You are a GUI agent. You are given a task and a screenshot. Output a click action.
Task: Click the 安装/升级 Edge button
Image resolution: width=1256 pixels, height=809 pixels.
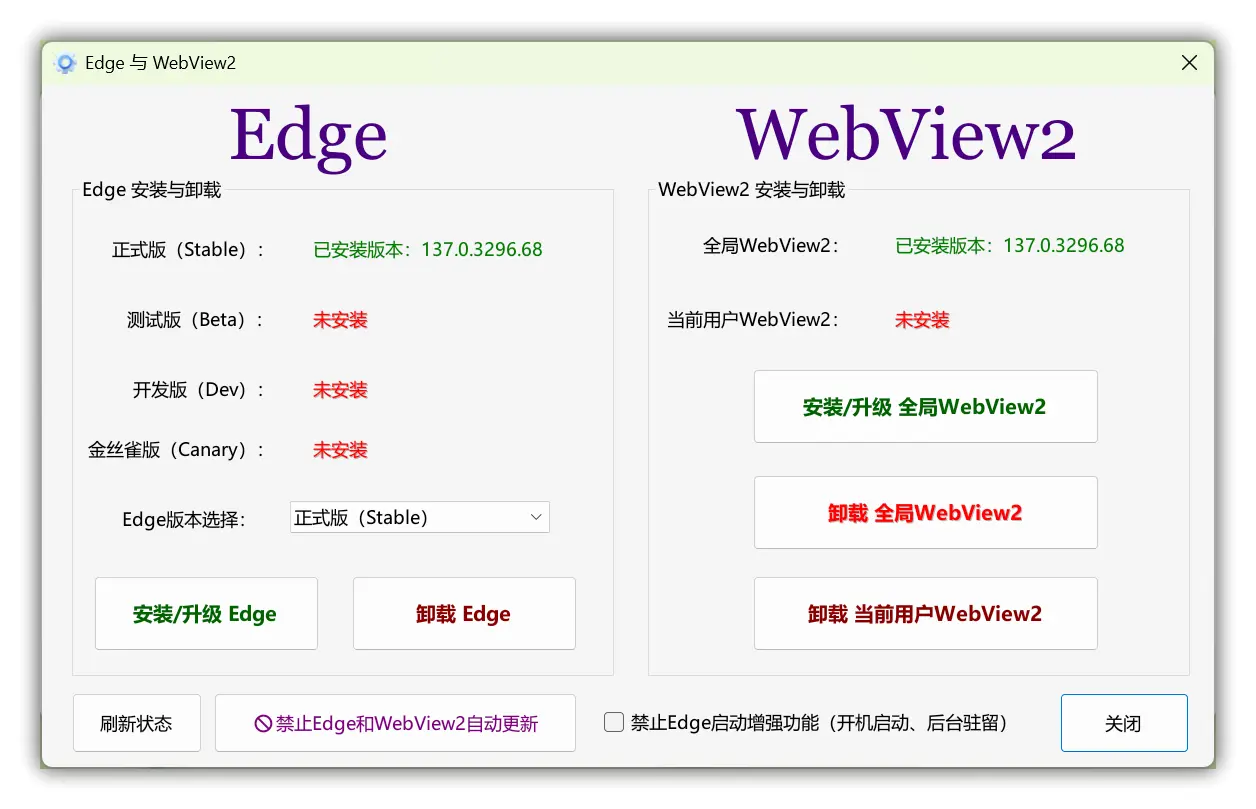(x=206, y=614)
